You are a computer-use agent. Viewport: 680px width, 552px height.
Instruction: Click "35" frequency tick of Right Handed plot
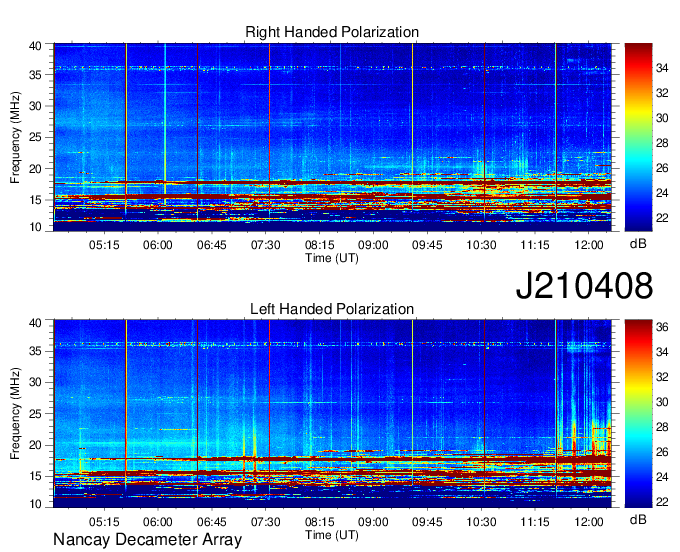(35, 75)
